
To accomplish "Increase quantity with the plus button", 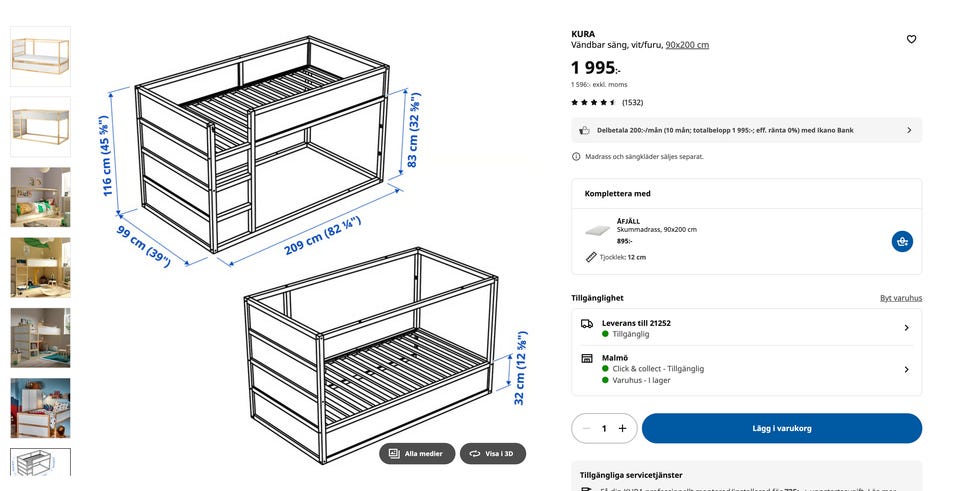I will click(622, 428).
